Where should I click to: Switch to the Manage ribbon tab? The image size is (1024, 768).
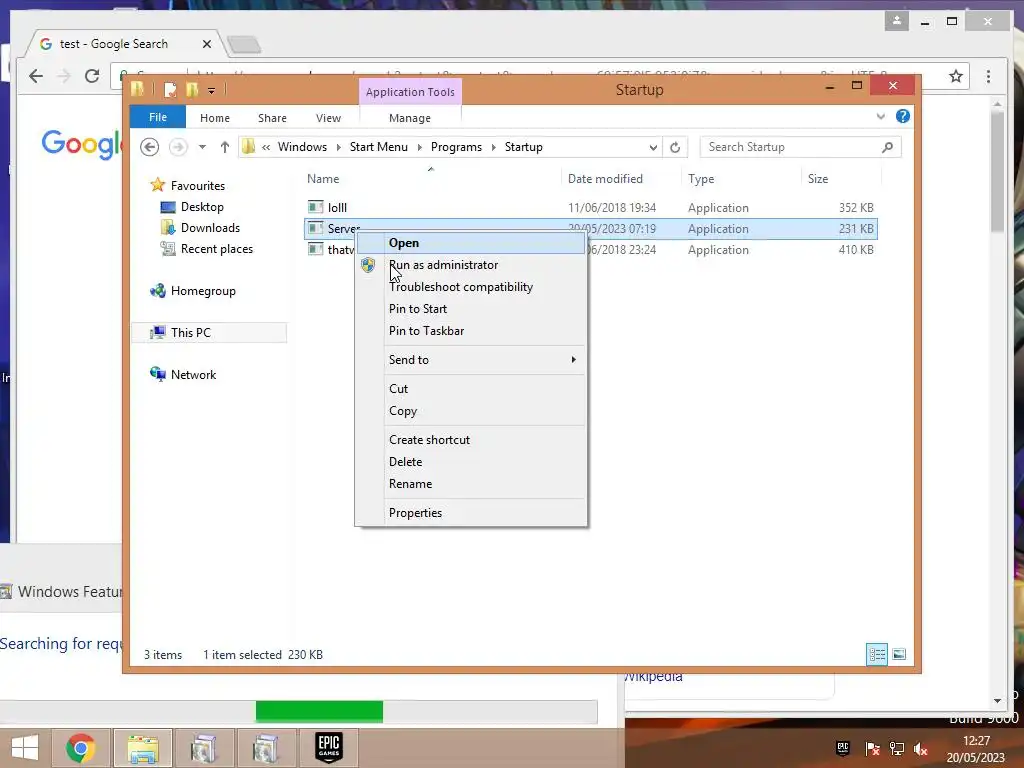(x=410, y=118)
